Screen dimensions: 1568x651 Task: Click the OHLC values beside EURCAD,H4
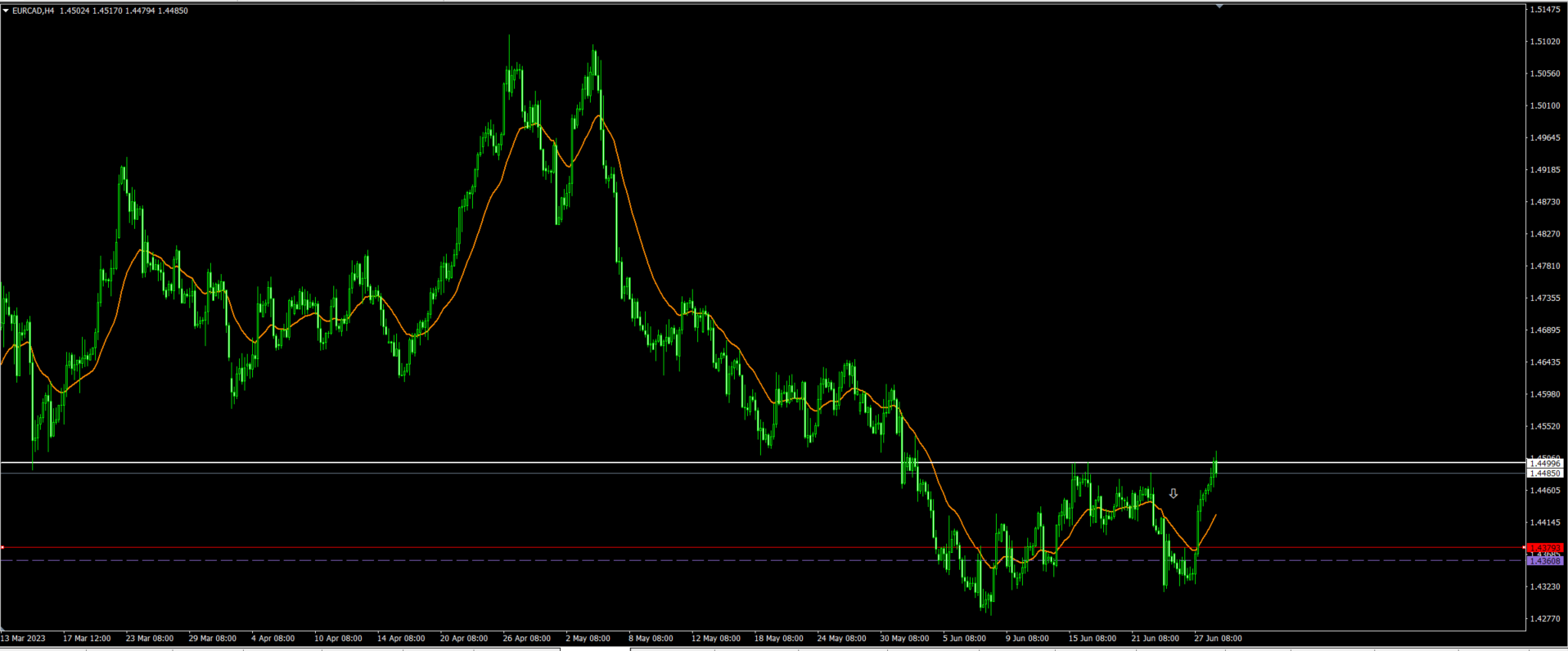coord(124,11)
